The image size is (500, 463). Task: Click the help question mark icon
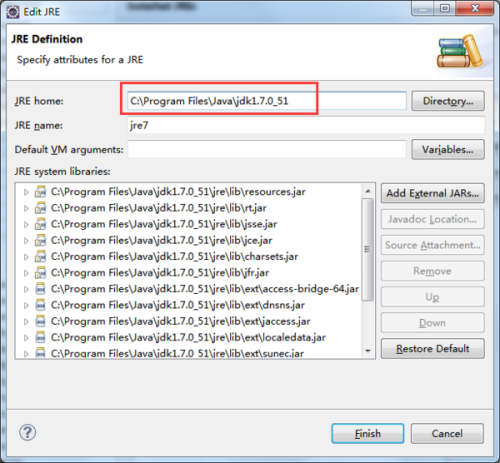27,432
